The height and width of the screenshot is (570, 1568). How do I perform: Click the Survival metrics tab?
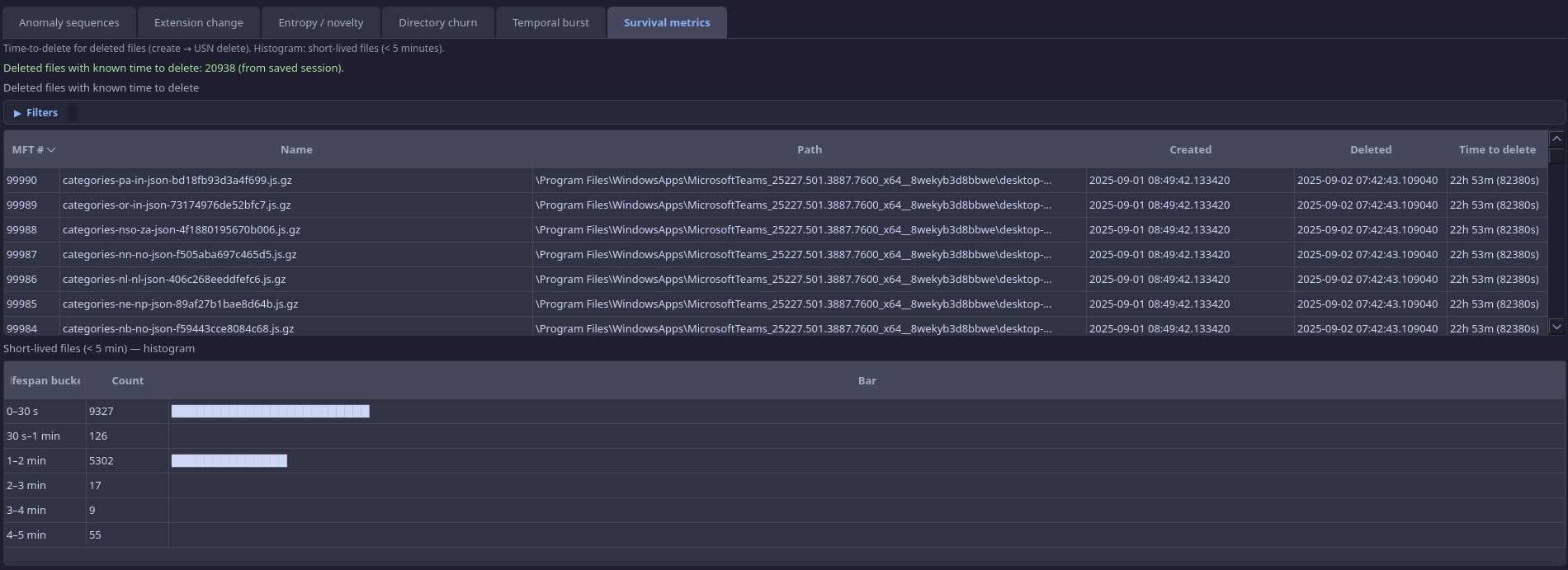point(666,22)
